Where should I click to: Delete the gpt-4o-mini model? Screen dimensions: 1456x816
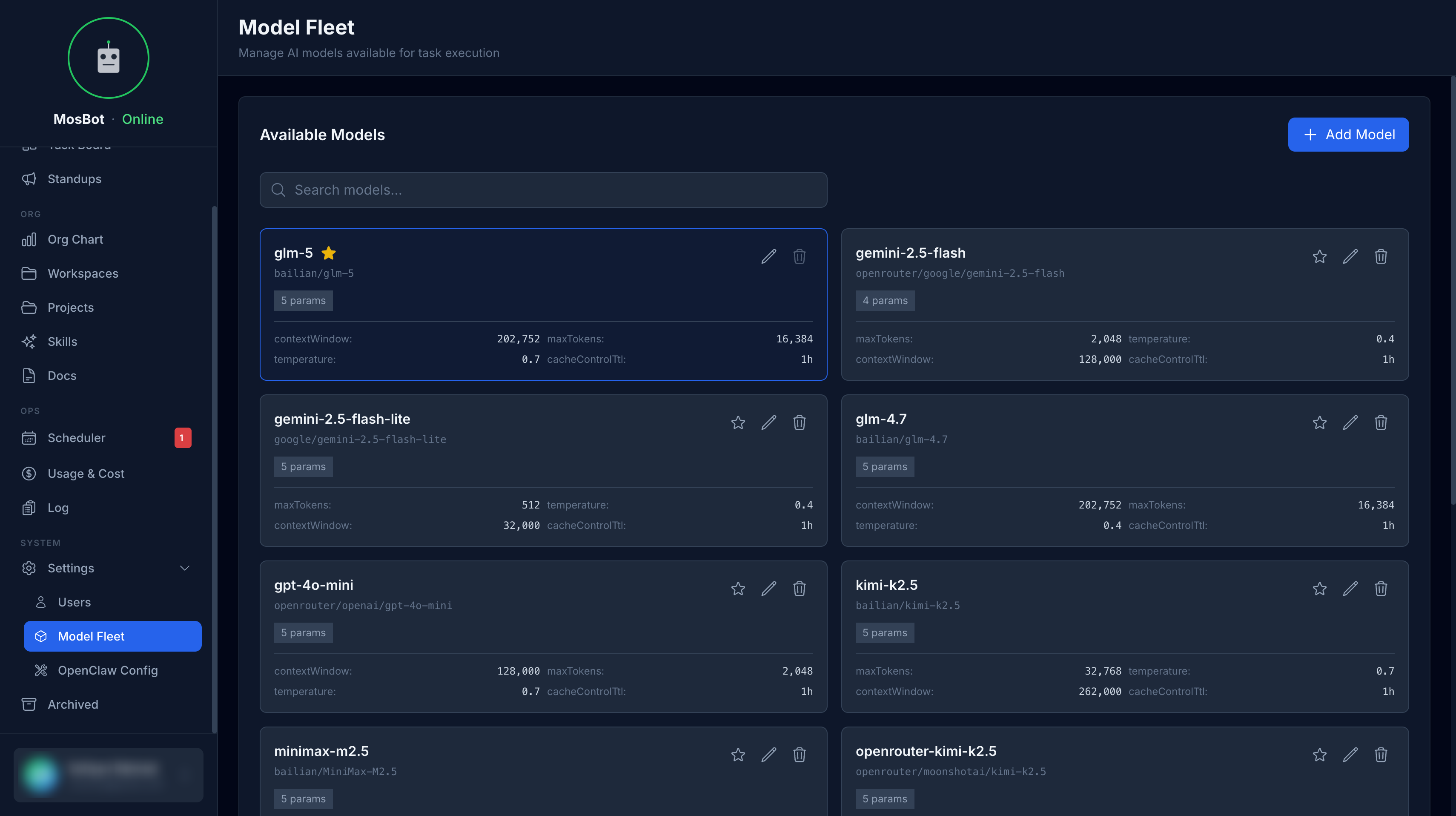(x=799, y=589)
